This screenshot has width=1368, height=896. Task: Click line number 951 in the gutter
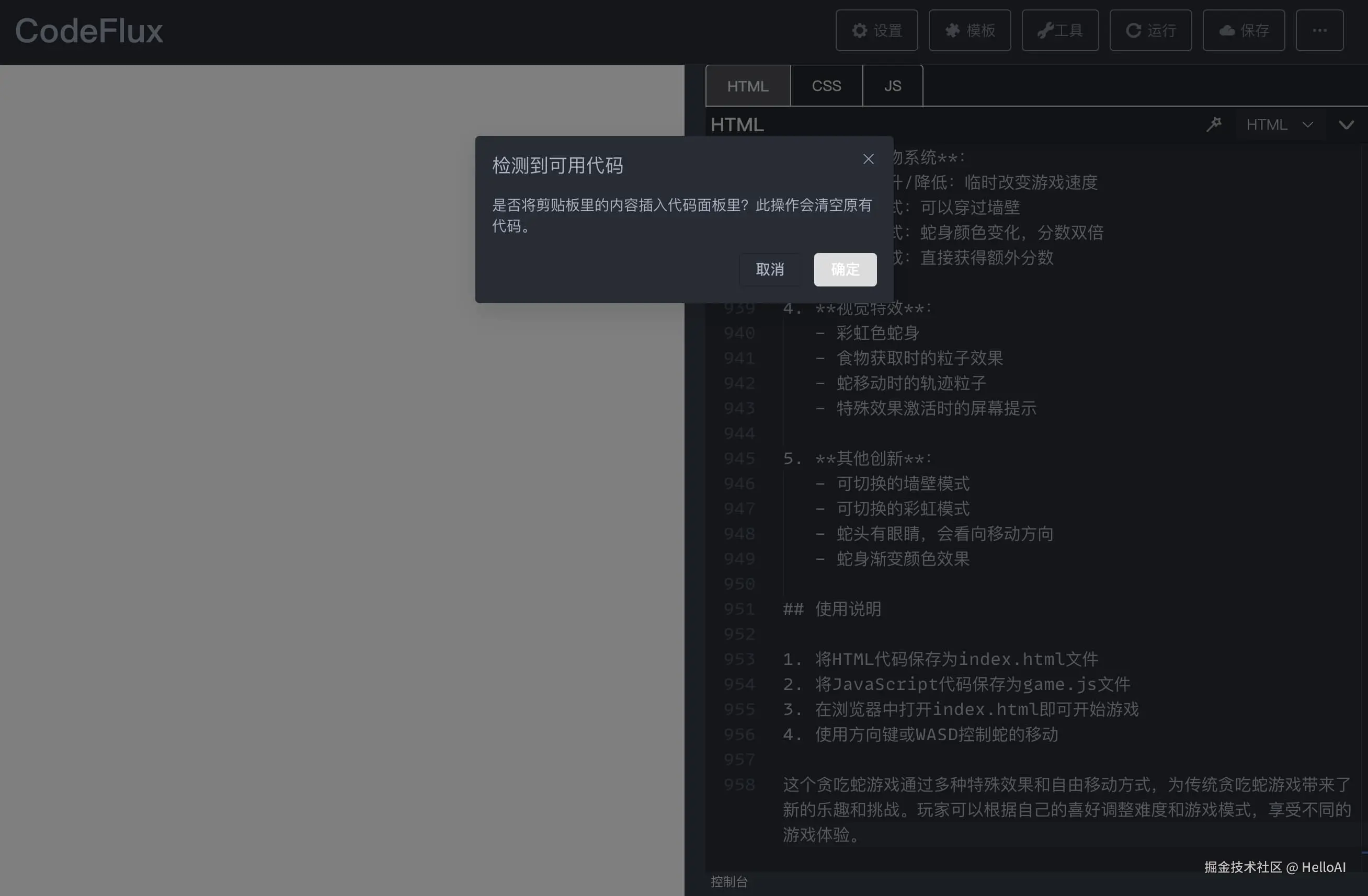pos(739,609)
